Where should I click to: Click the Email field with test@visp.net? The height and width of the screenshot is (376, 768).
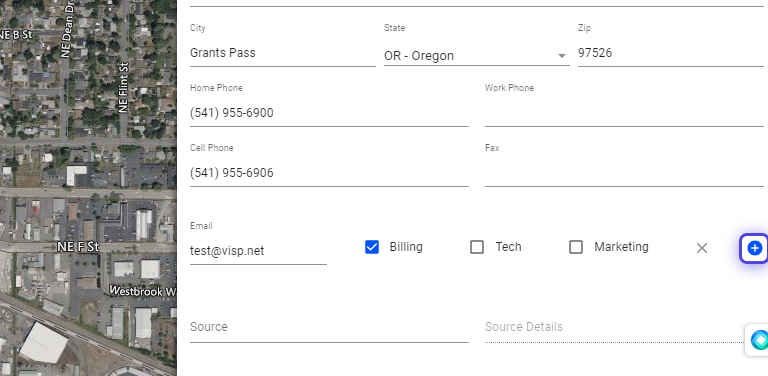click(258, 251)
